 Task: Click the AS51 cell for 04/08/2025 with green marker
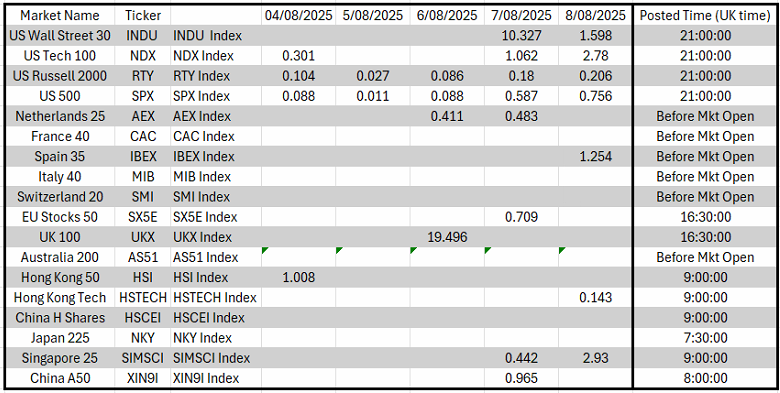pyautogui.click(x=298, y=257)
